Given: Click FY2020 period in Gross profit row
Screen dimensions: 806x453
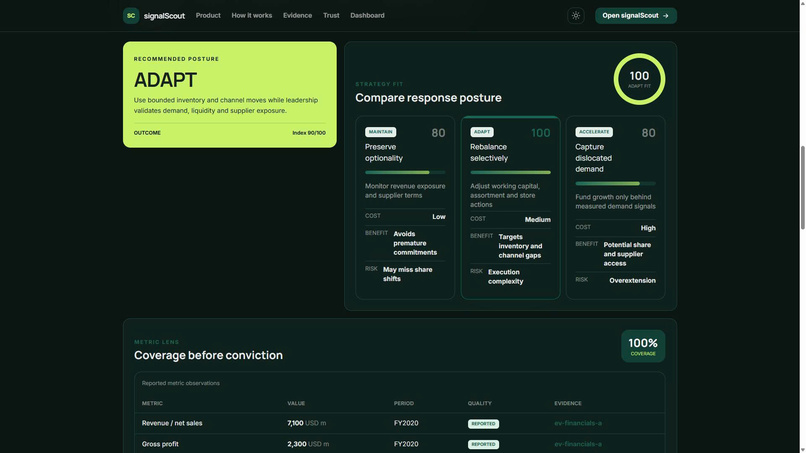Looking at the screenshot, I should point(406,444).
